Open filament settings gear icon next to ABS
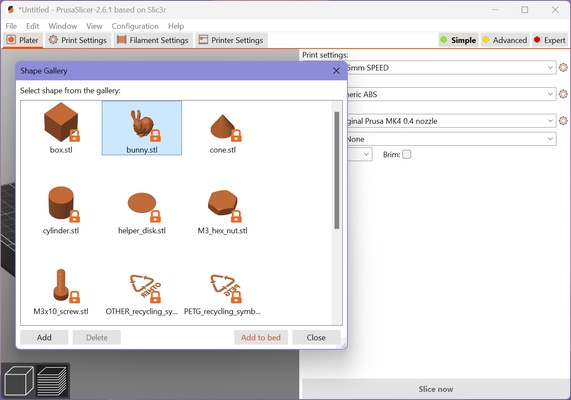Viewport: 571px width, 400px height. (563, 94)
